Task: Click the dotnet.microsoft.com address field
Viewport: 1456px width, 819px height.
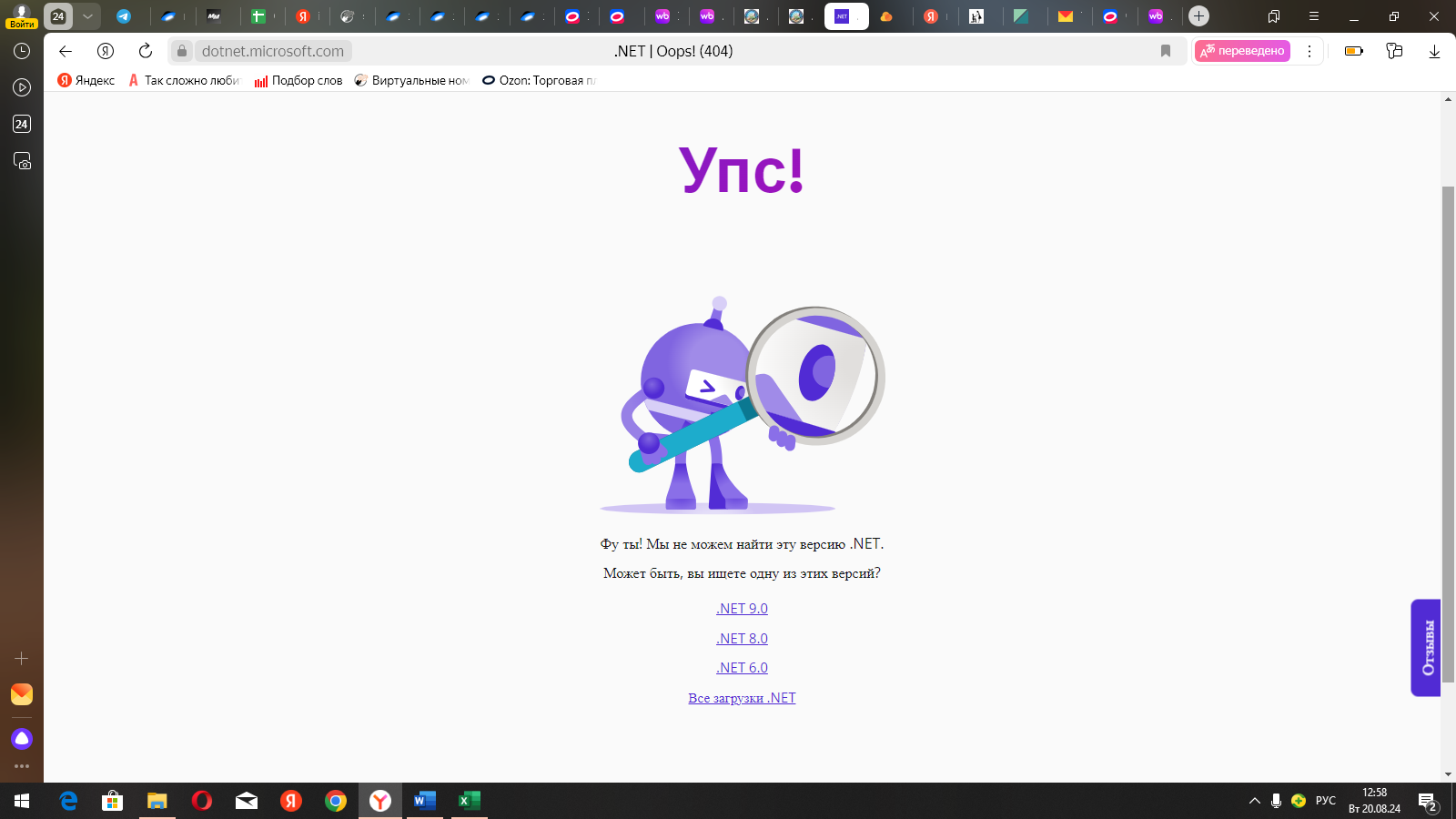Action: coord(273,51)
